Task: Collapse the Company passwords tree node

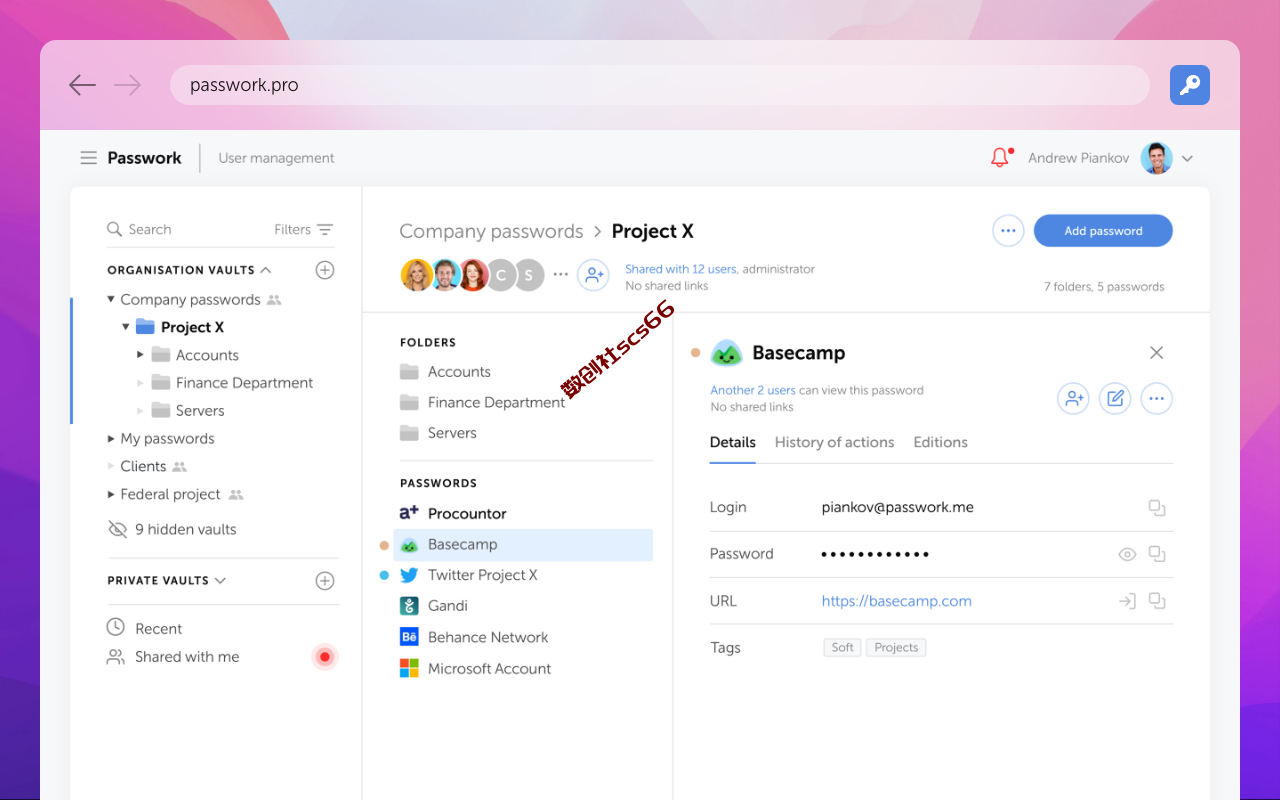Action: coord(111,299)
